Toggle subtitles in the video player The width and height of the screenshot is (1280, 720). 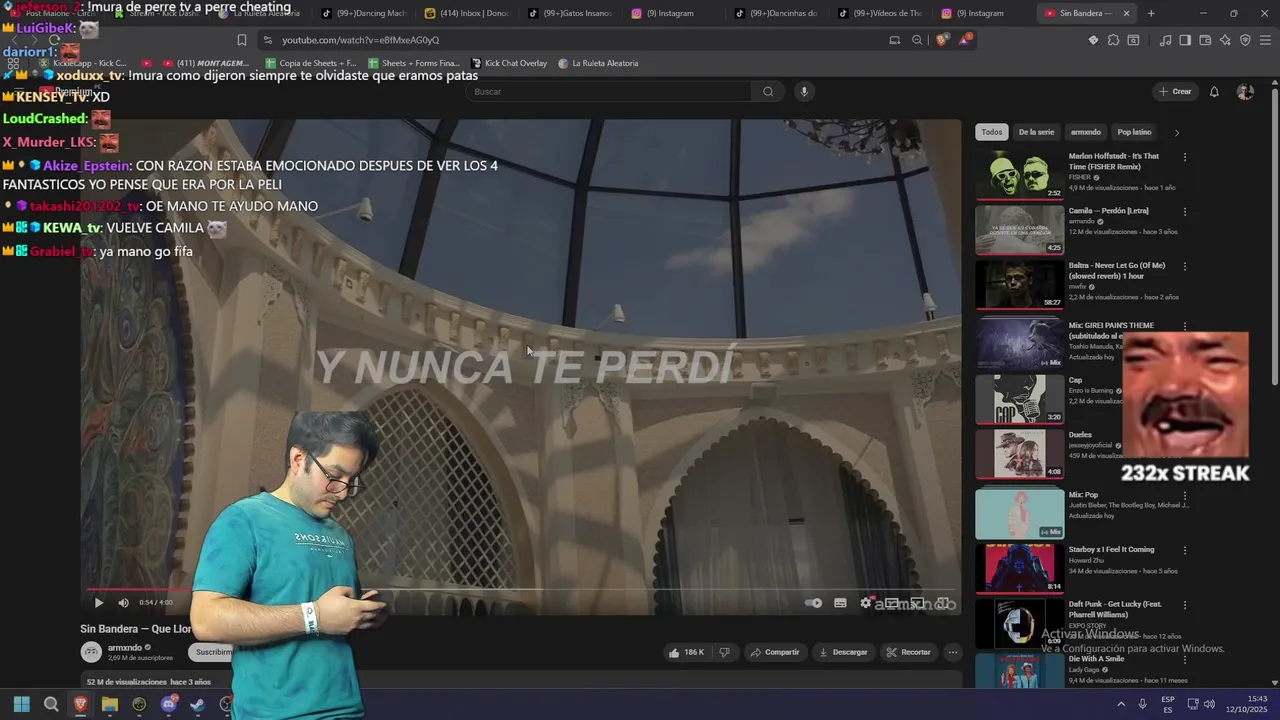tap(840, 603)
